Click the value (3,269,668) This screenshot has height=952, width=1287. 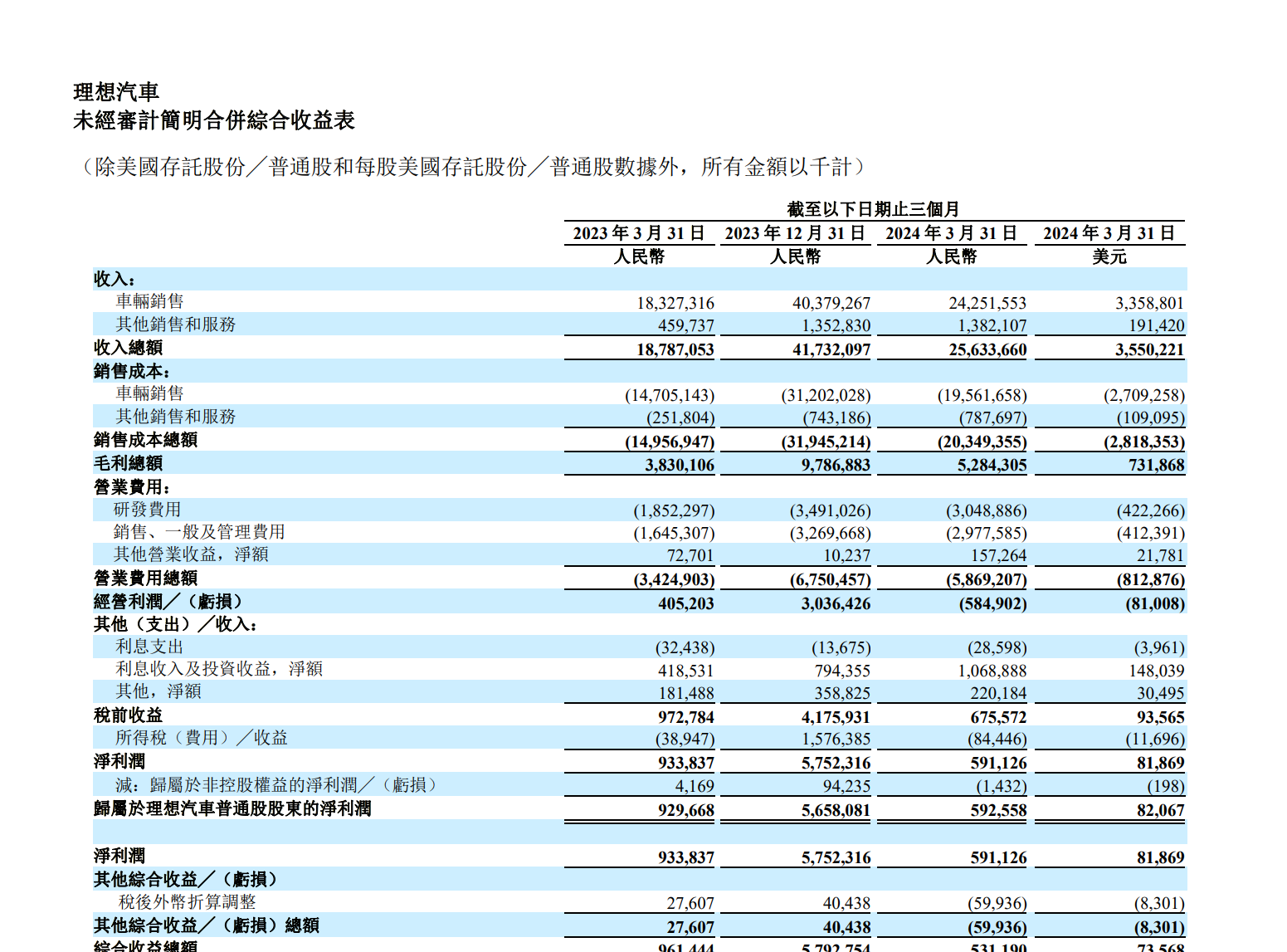[830, 533]
